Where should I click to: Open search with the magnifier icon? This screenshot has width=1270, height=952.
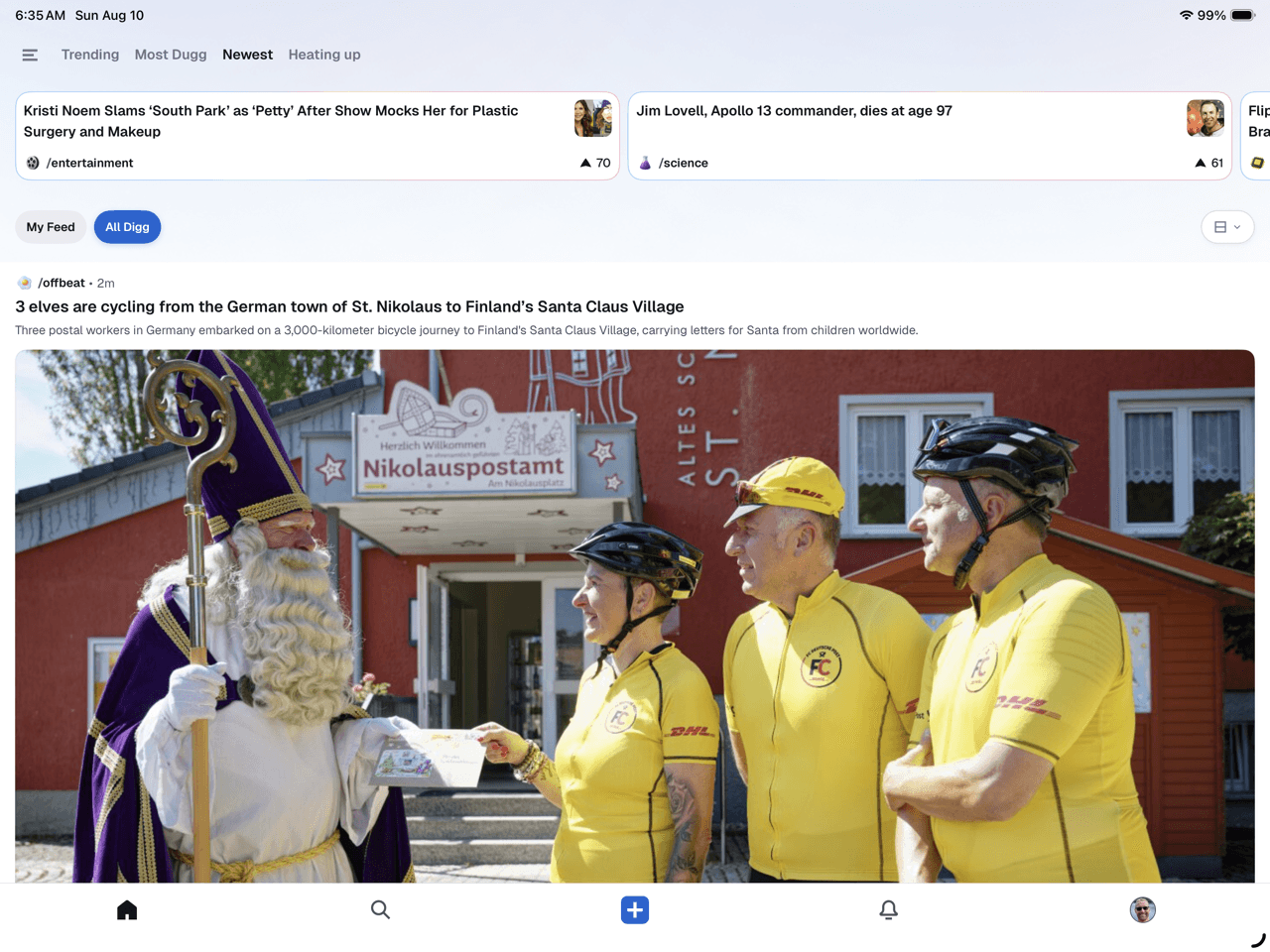380,910
